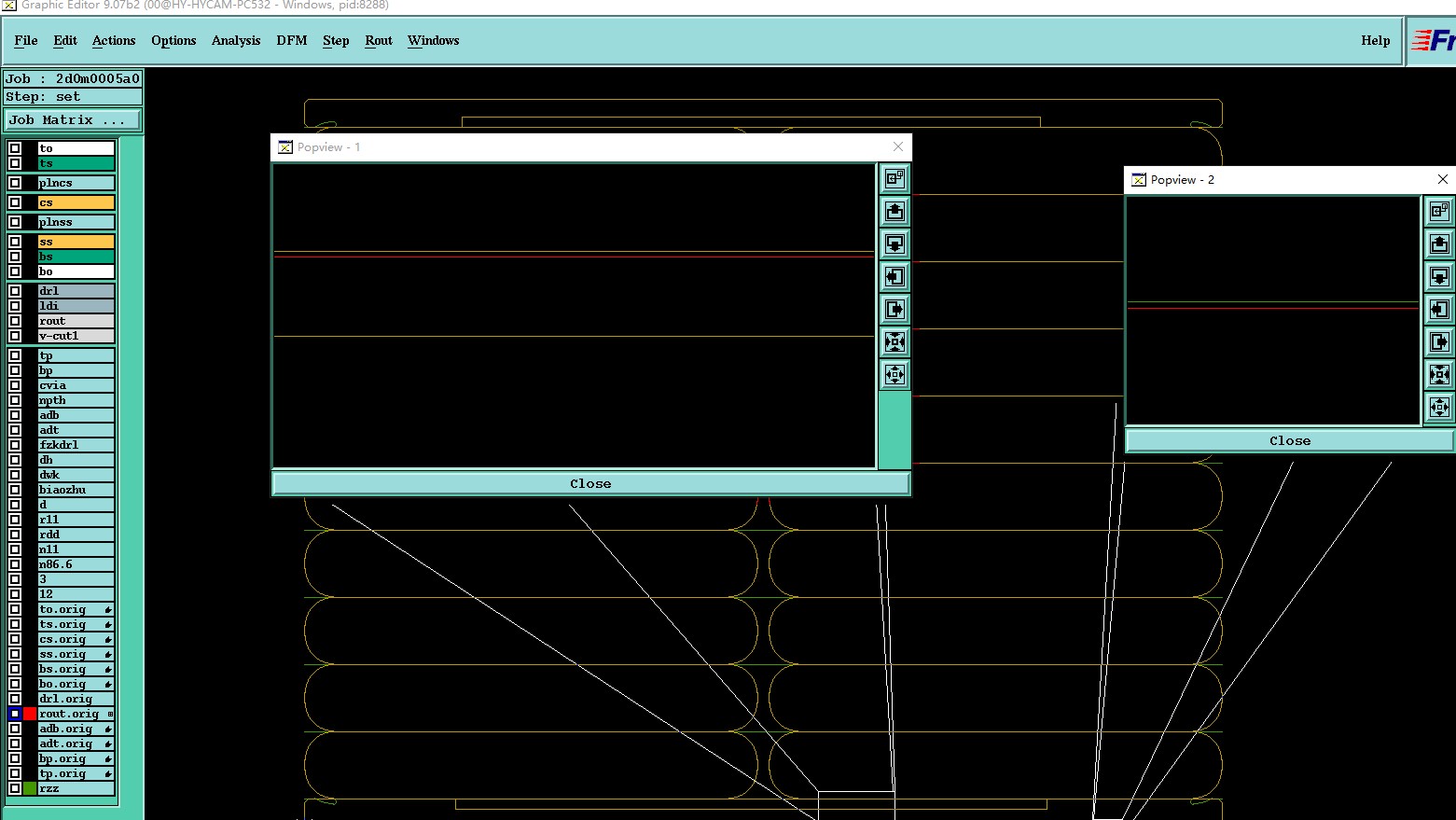Pan right in Popview 1
Viewport: 1456px width, 820px height.
[x=894, y=309]
